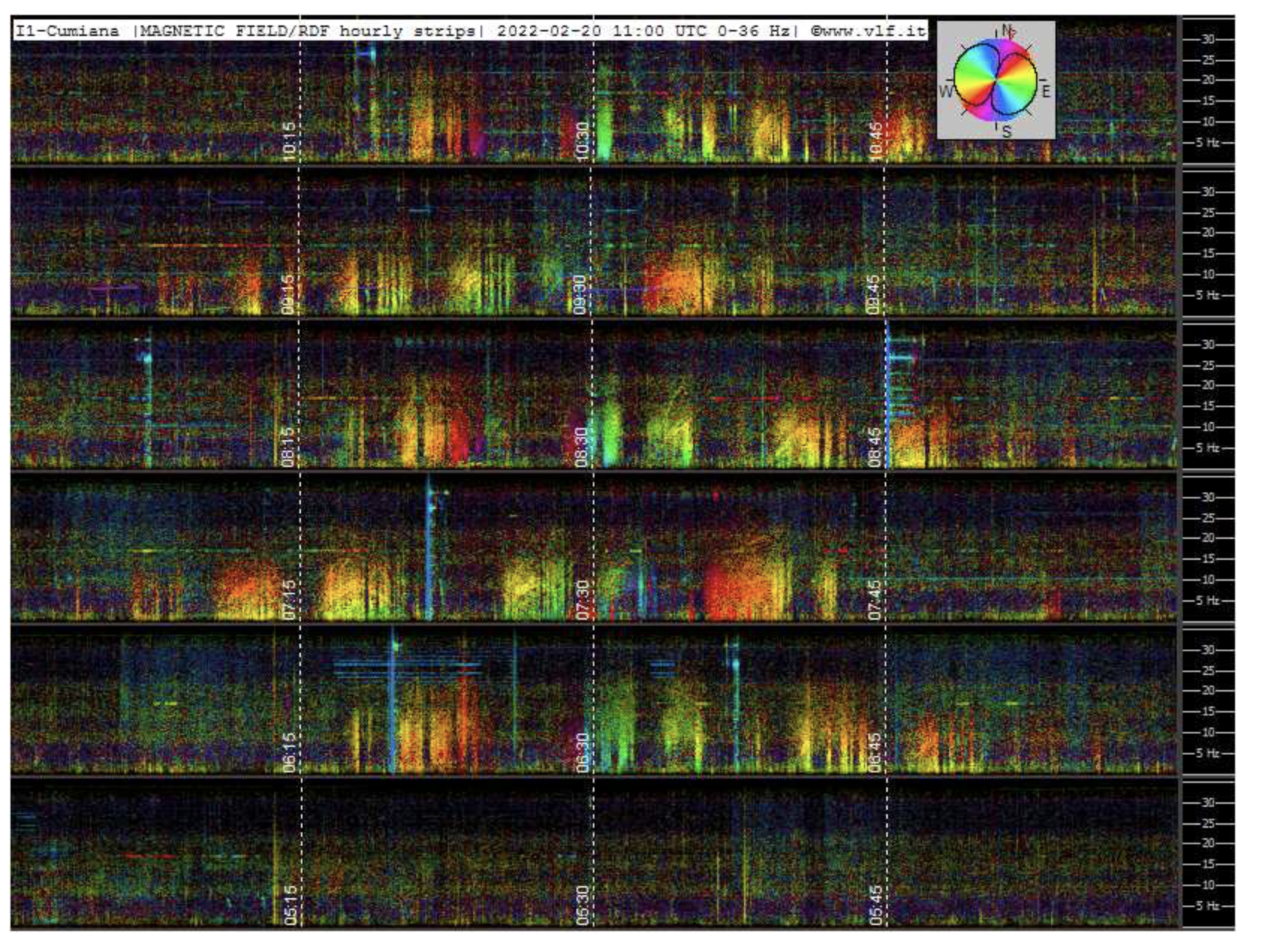Screen dimensions: 1274x952
Task: Click the 10:30 time marker label
Action: click(583, 141)
